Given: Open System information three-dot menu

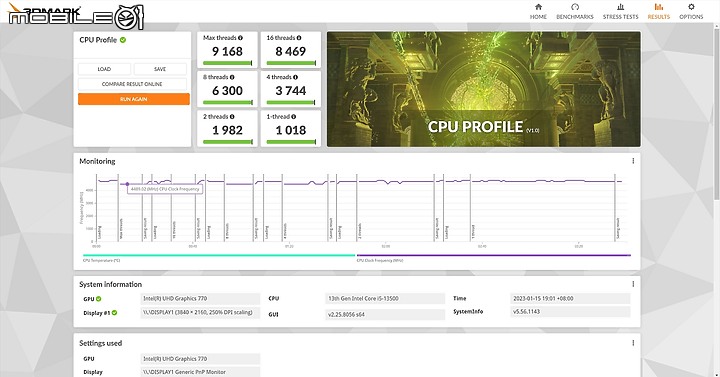Looking at the screenshot, I should coord(633,284).
